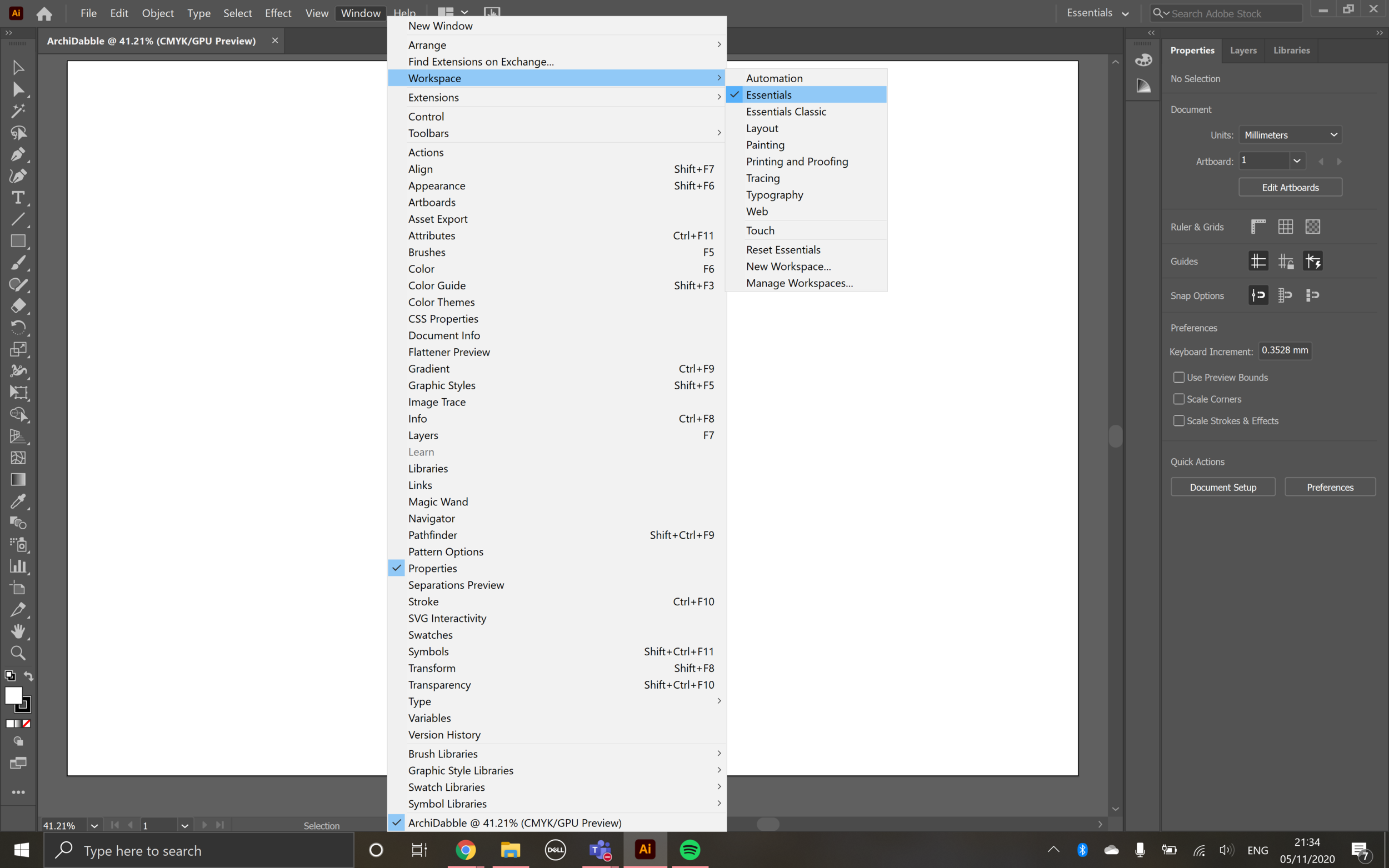
Task: Open Layers panel from Window menu
Action: (x=556, y=435)
